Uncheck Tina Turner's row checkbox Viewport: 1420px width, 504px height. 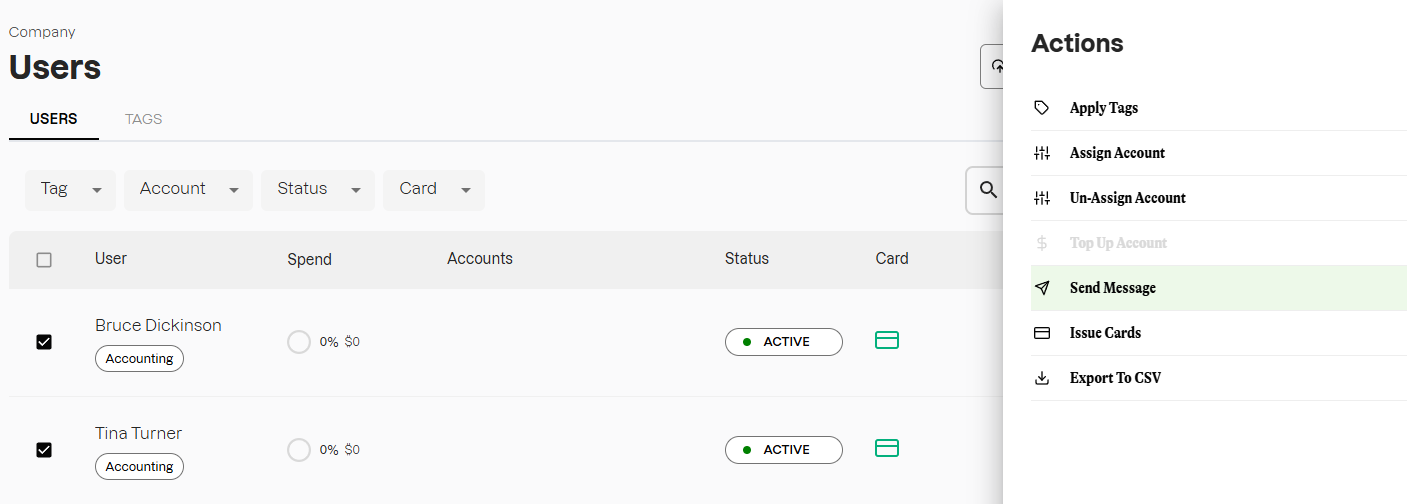(44, 450)
